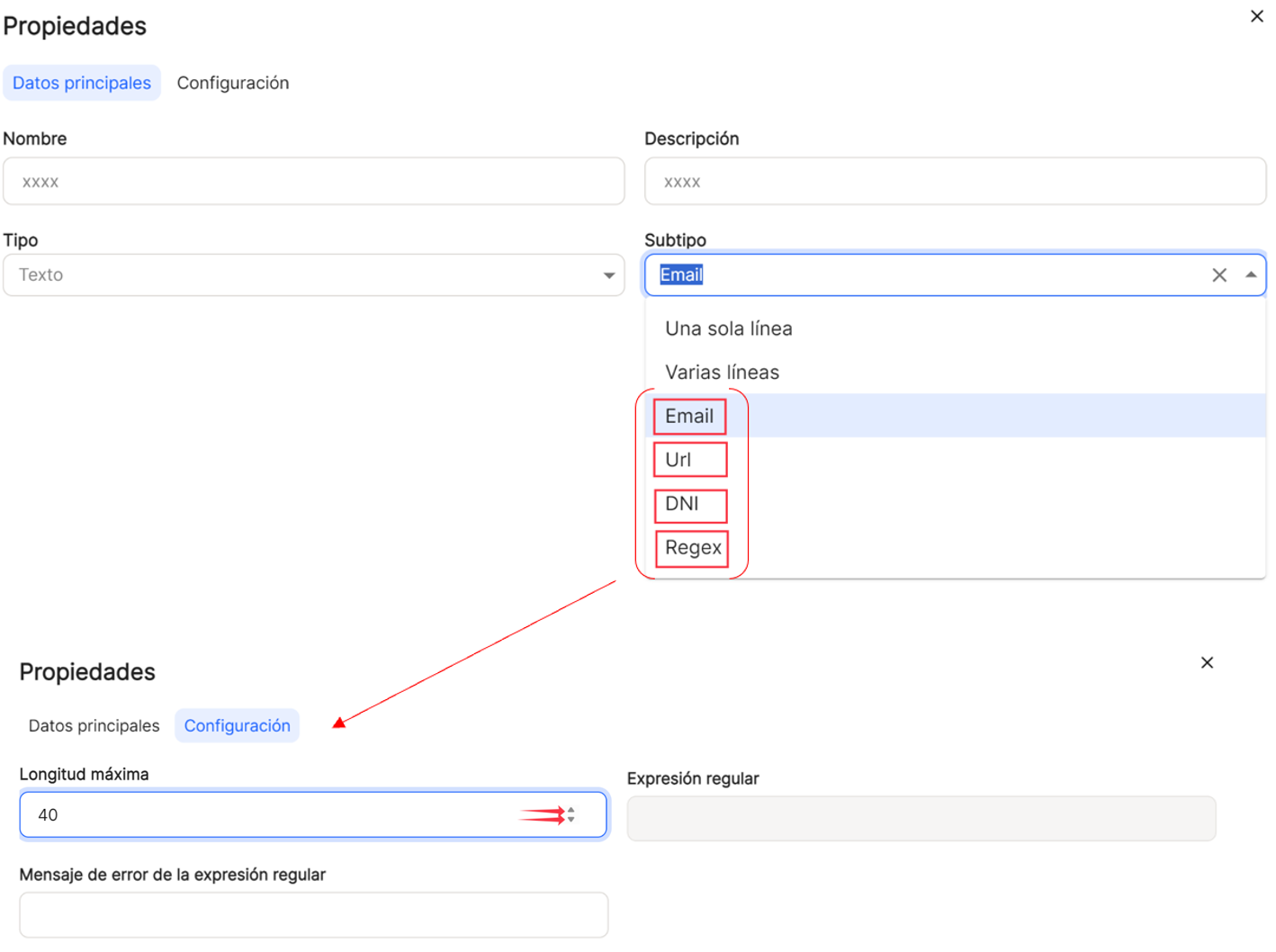Select the DNI subtype option
1276x952 pixels.
click(955, 504)
